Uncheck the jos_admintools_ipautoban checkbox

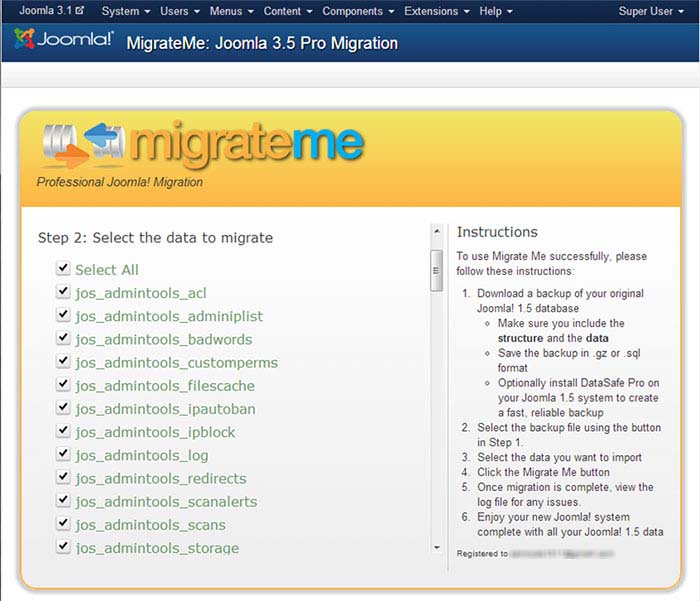click(x=63, y=408)
